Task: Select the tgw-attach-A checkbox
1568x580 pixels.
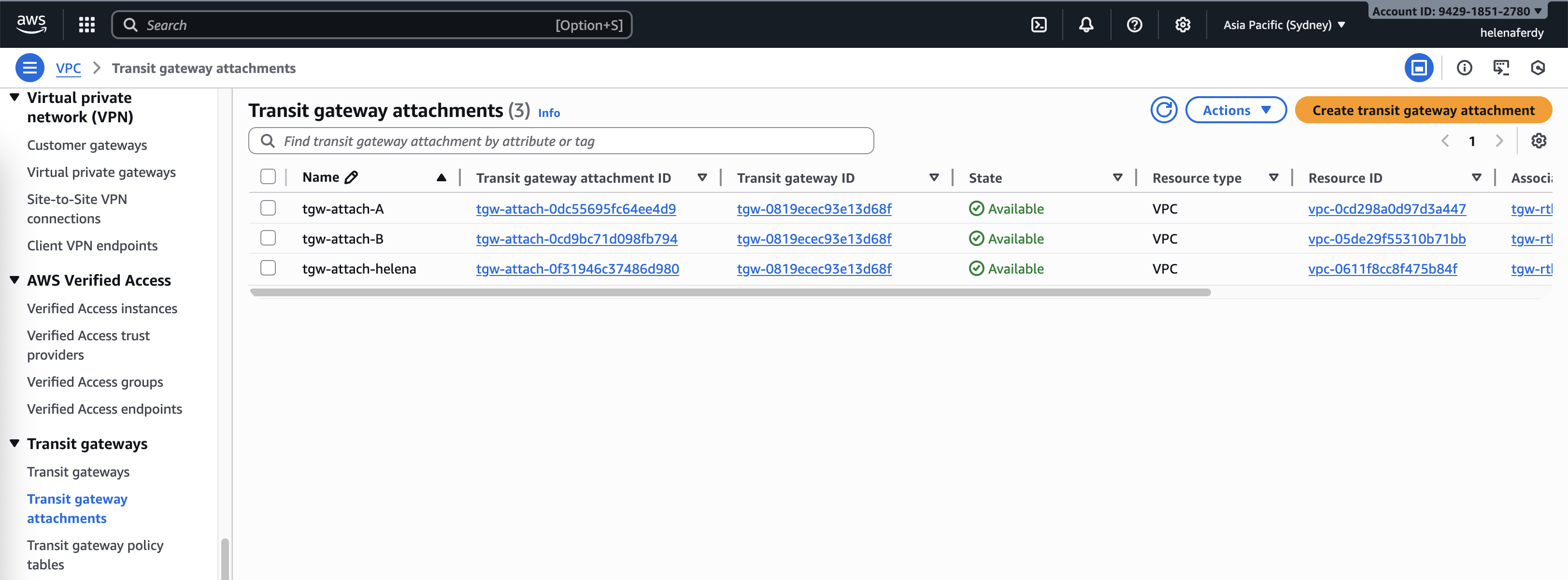Action: coord(268,208)
